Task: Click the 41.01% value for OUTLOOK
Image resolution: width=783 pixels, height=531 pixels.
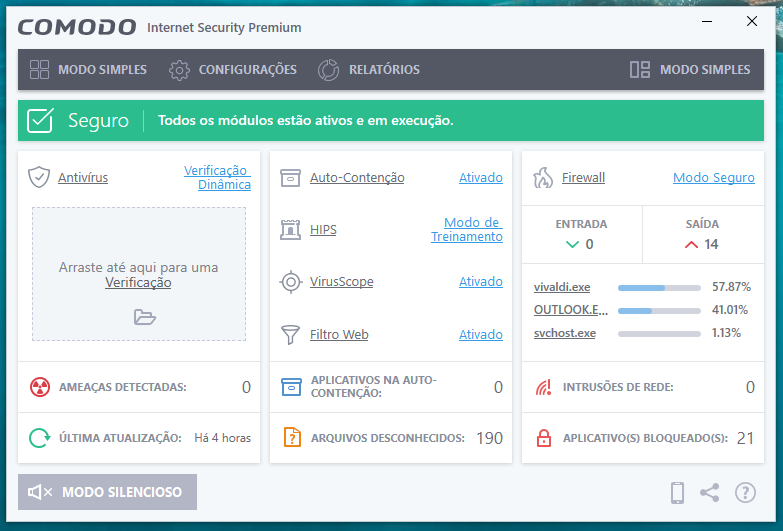Action: [730, 310]
